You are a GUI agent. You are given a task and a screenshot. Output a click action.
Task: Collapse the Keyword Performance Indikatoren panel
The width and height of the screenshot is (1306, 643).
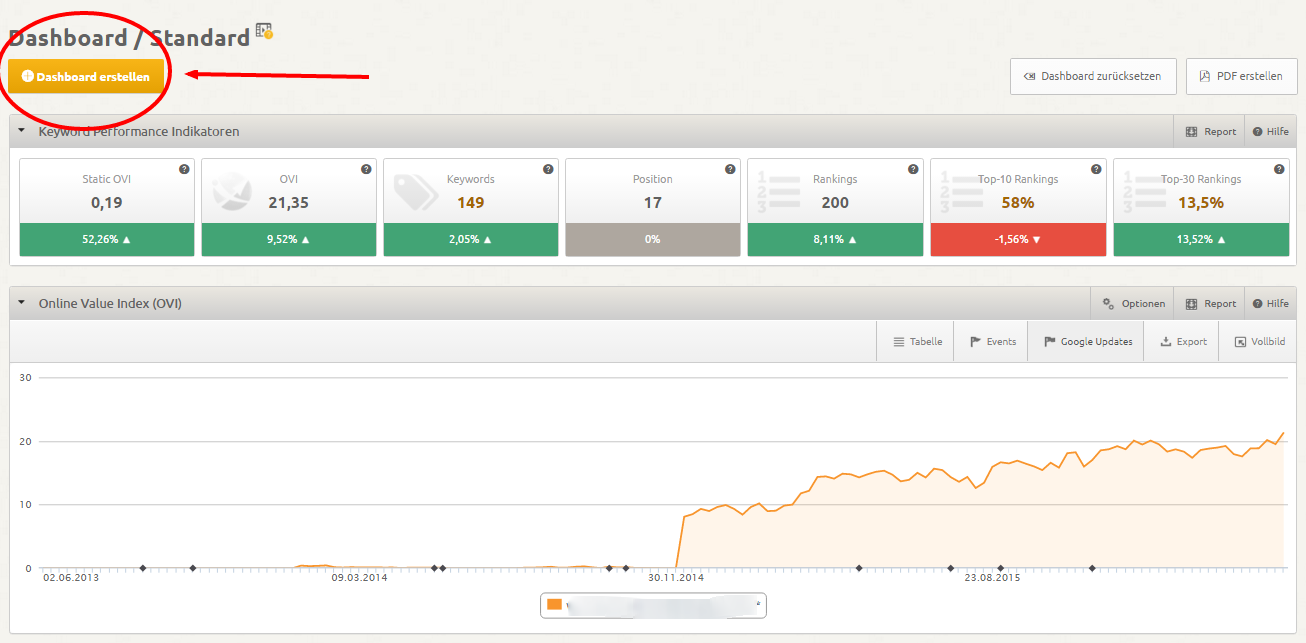tap(22, 131)
